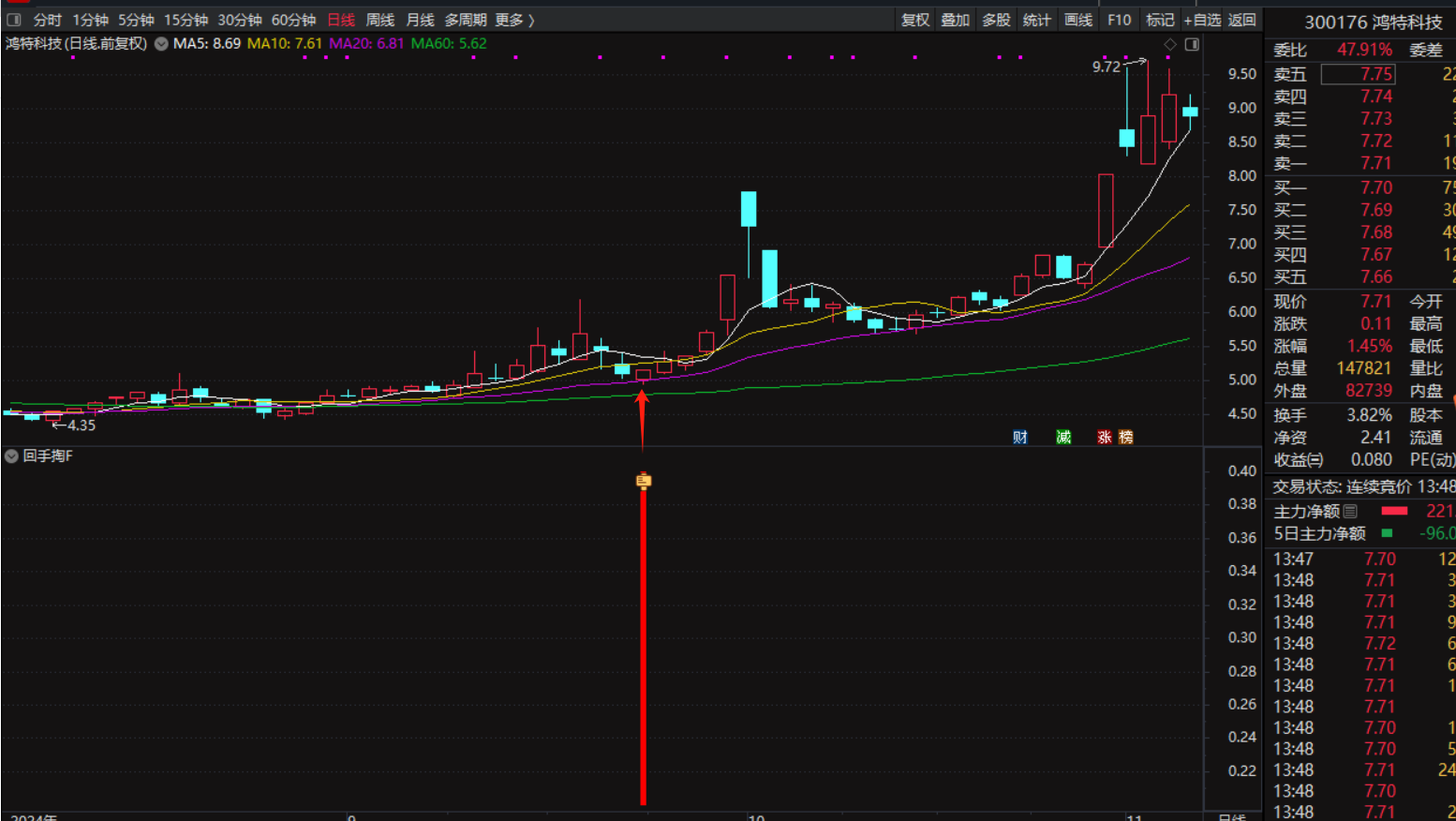Click the 13:47 trade tick row

[x=1363, y=560]
